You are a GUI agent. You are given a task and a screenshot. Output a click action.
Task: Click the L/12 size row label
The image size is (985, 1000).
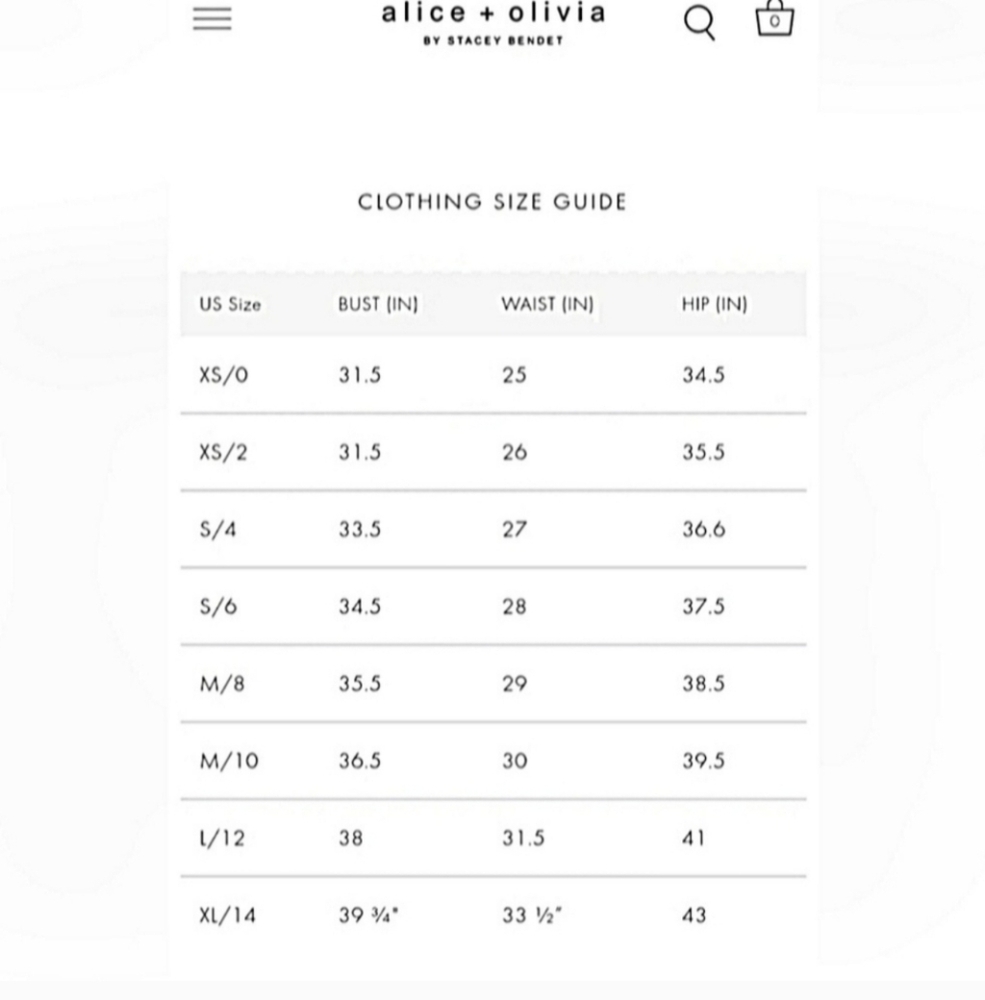pos(222,838)
